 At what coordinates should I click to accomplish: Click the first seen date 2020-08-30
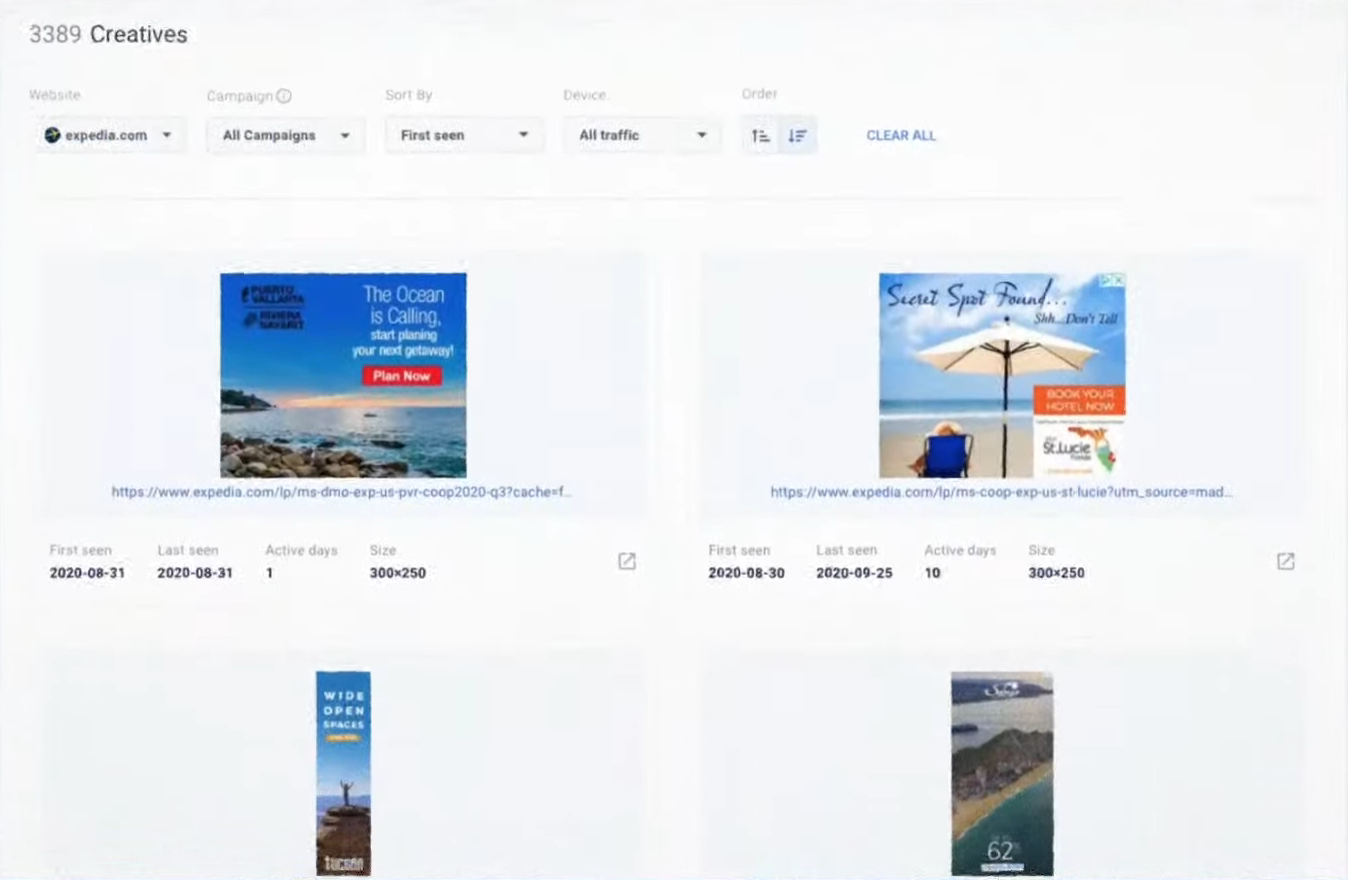(x=746, y=573)
